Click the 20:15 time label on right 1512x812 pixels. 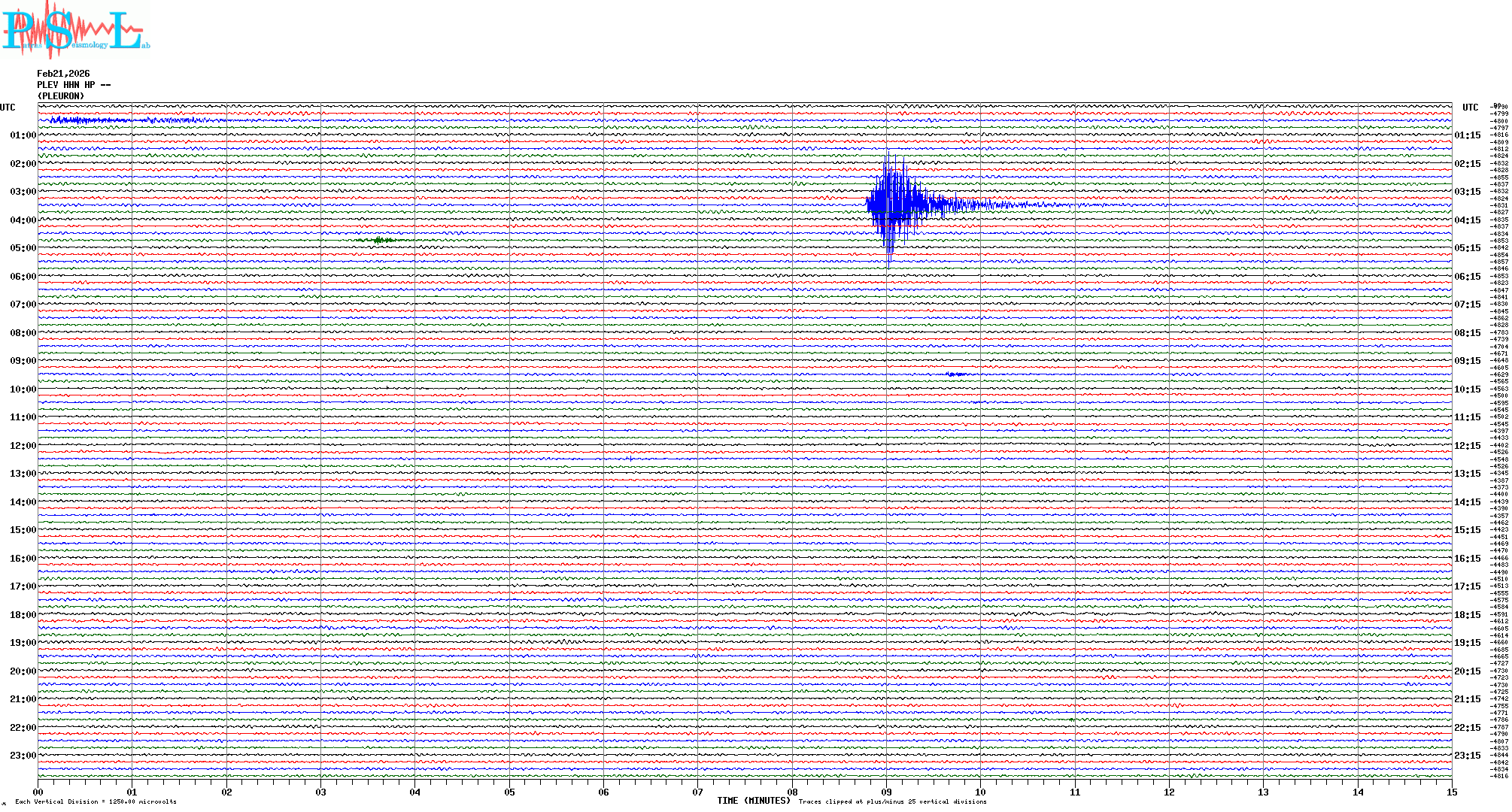1467,671
